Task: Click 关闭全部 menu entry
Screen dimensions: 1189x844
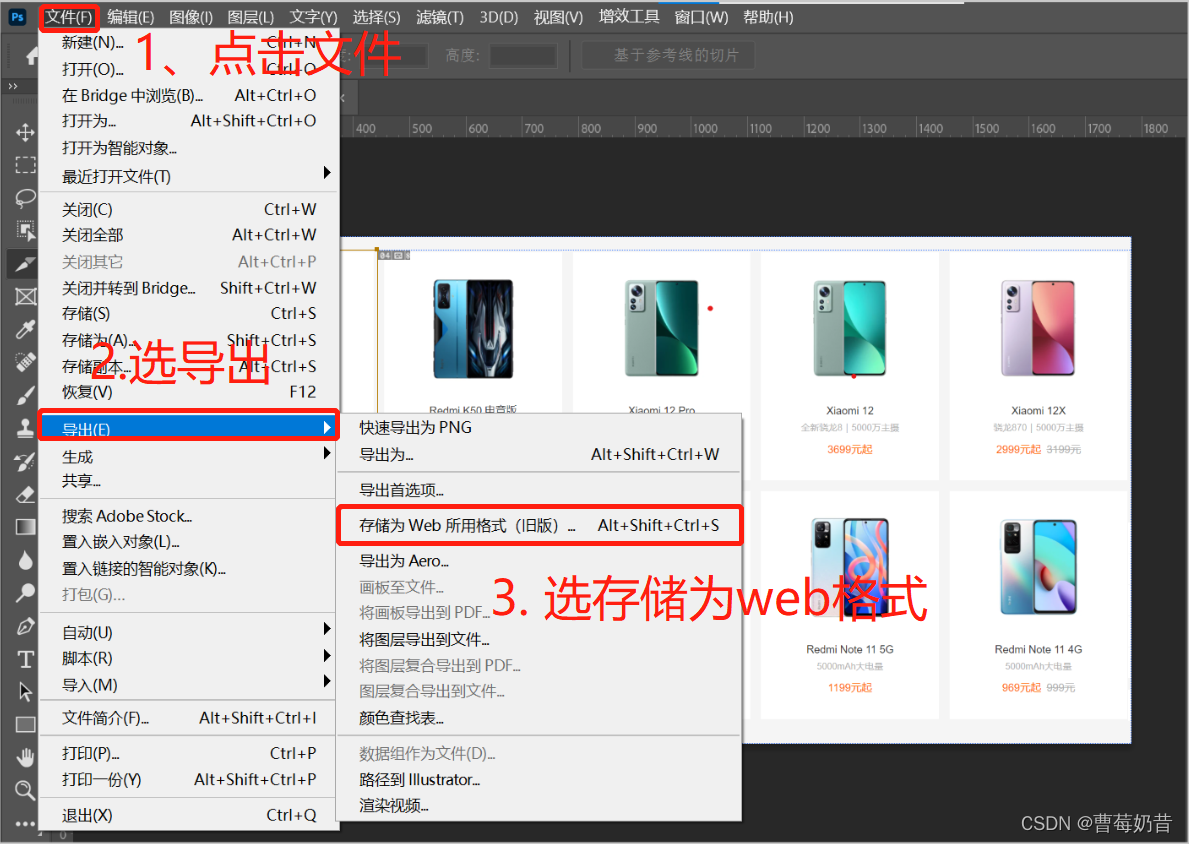Action: point(188,235)
